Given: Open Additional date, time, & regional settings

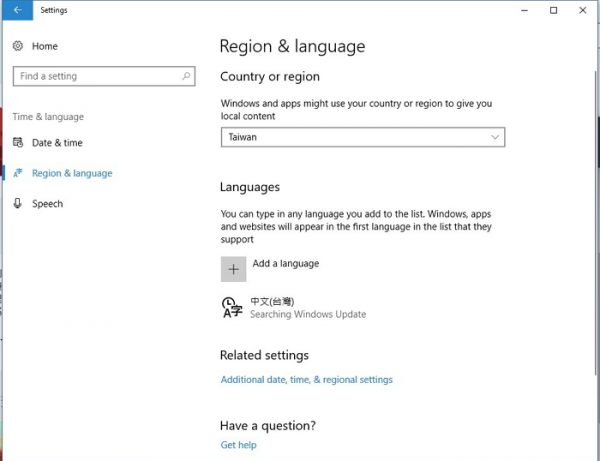Looking at the screenshot, I should 307,380.
